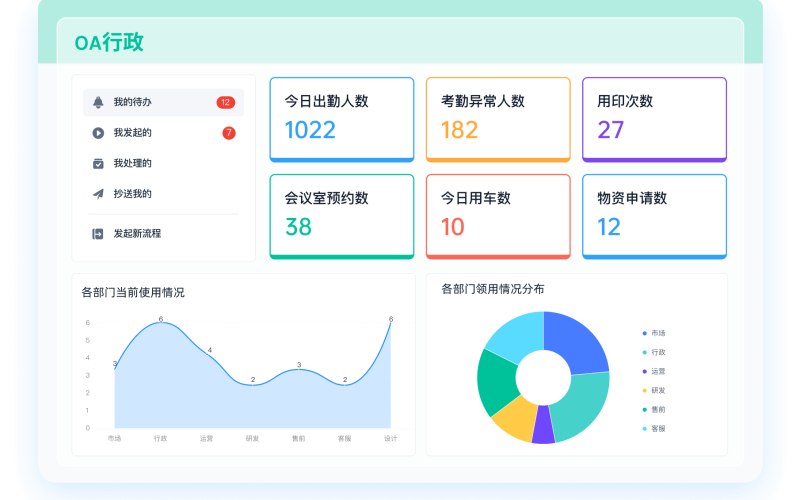This screenshot has height=500, width=800.
Task: Select the purple slice of the donut chart
Action: click(x=543, y=424)
